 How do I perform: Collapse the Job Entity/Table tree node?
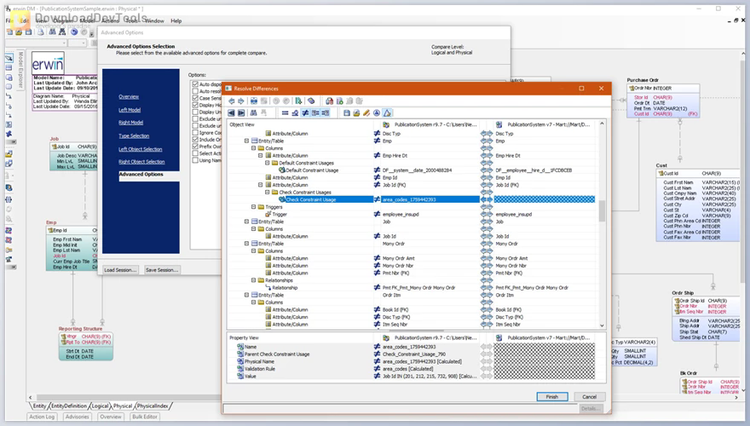coord(247,222)
